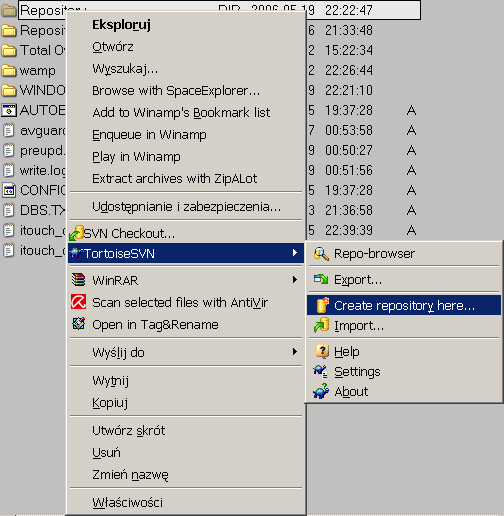Open Wyszukaj... menu entry
Screen dimensions: 504x516
[x=186, y=69]
